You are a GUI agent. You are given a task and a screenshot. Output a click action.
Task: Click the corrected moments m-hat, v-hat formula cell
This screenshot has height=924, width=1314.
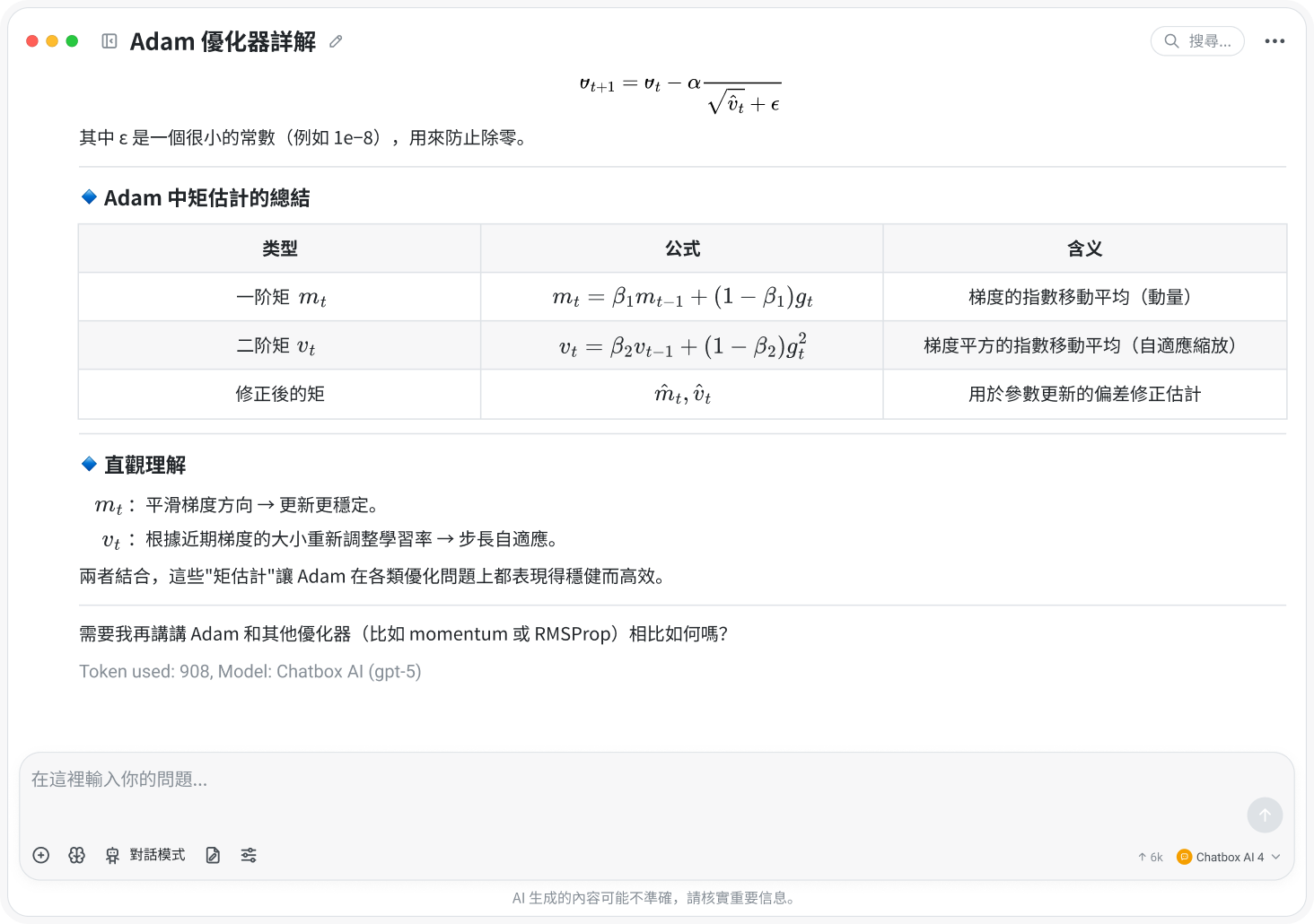click(x=682, y=394)
